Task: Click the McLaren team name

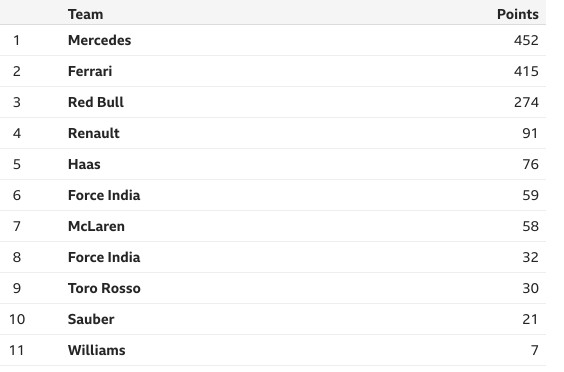Action: click(96, 226)
